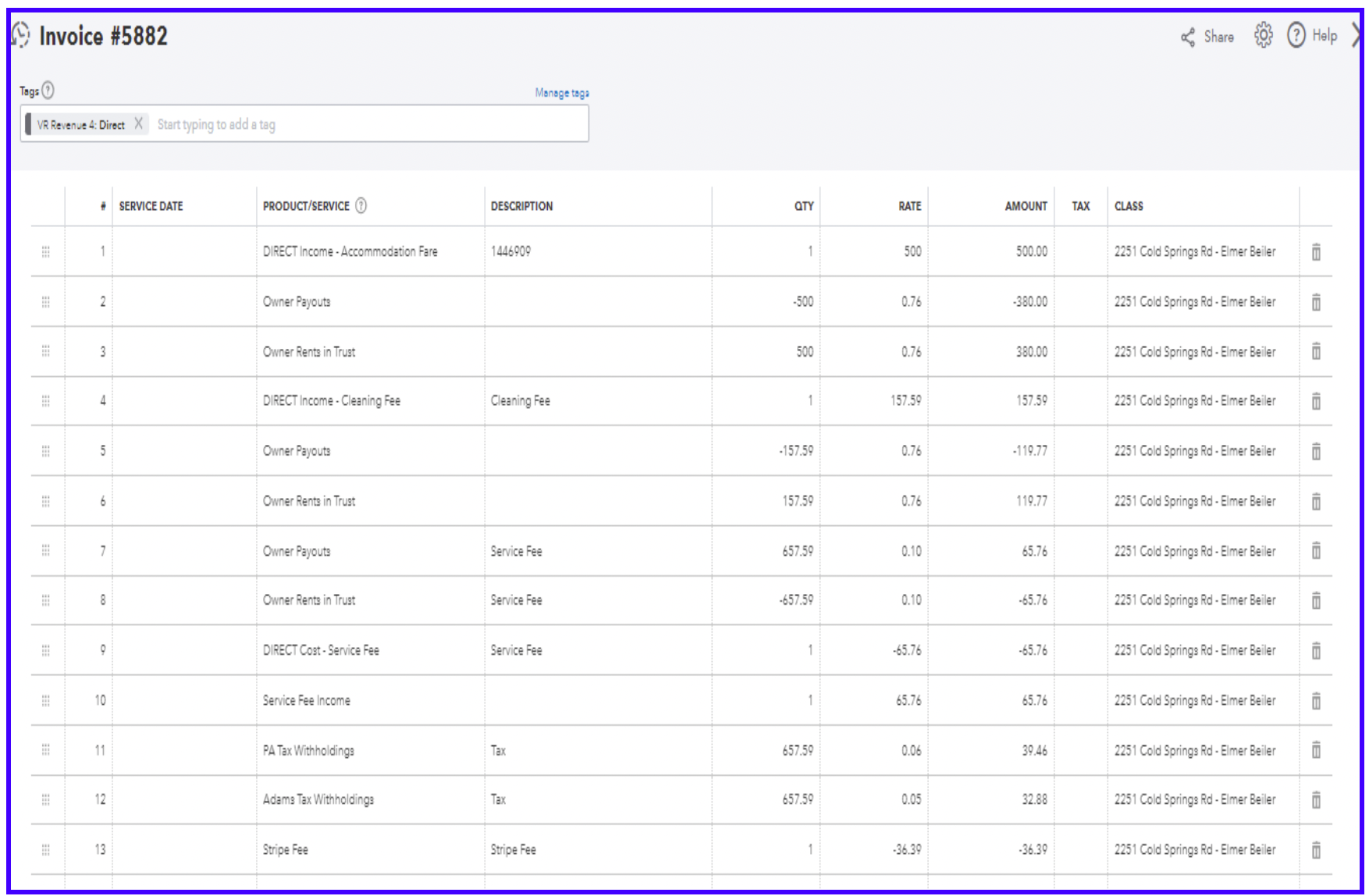The width and height of the screenshot is (1369, 896).
Task: Click the service date cell in row 3
Action: (183, 352)
